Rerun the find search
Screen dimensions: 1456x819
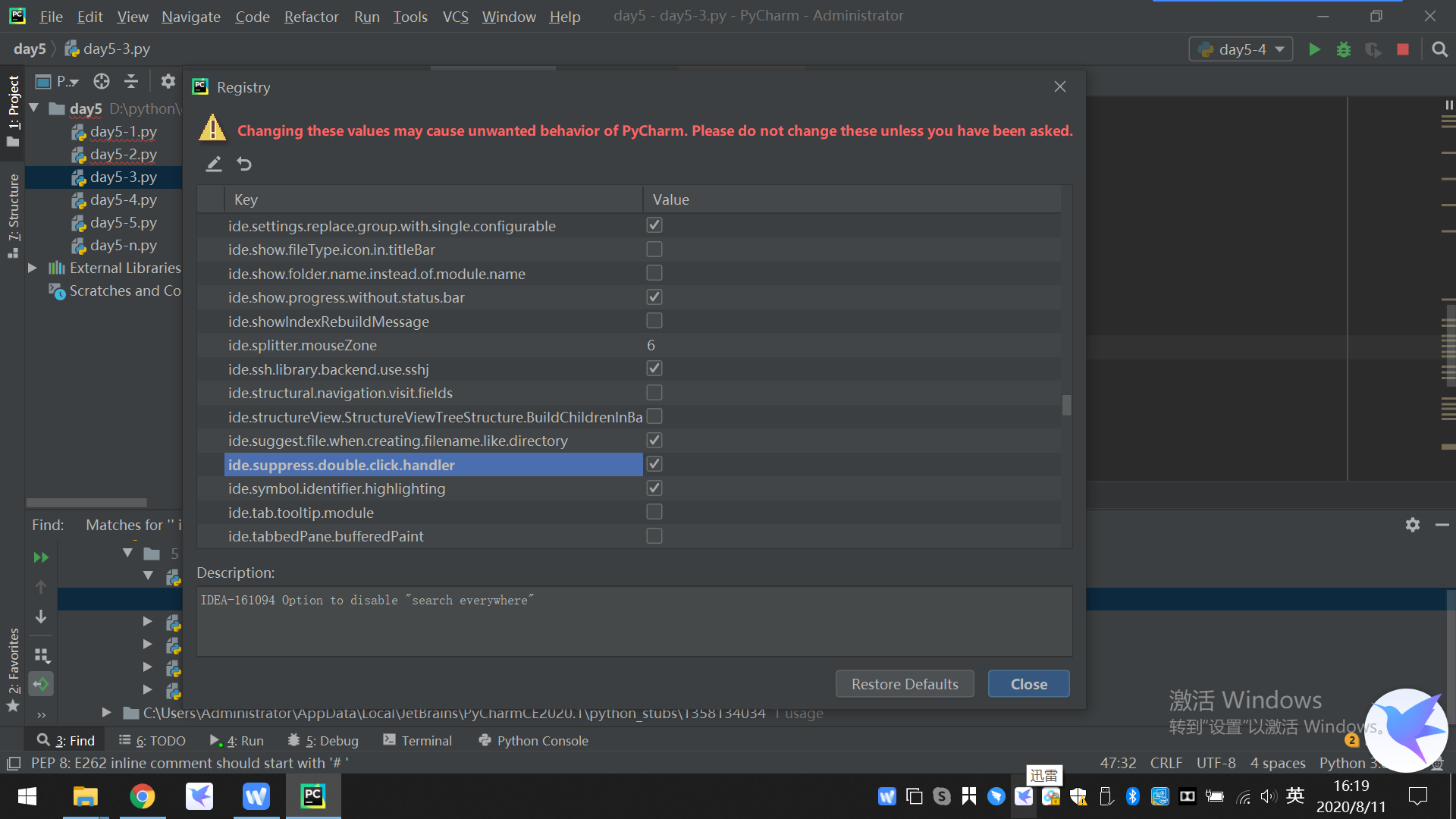coord(41,557)
